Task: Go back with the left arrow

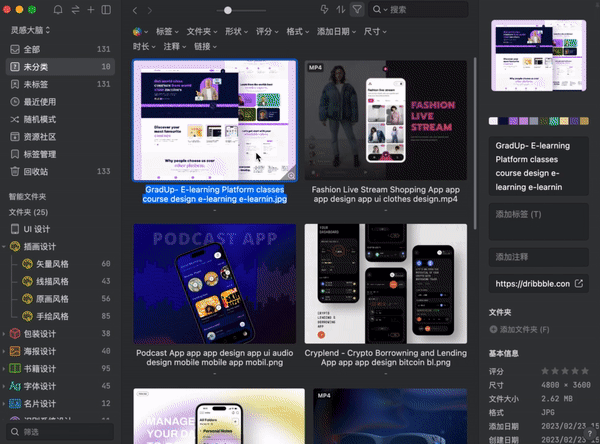Action: point(135,10)
